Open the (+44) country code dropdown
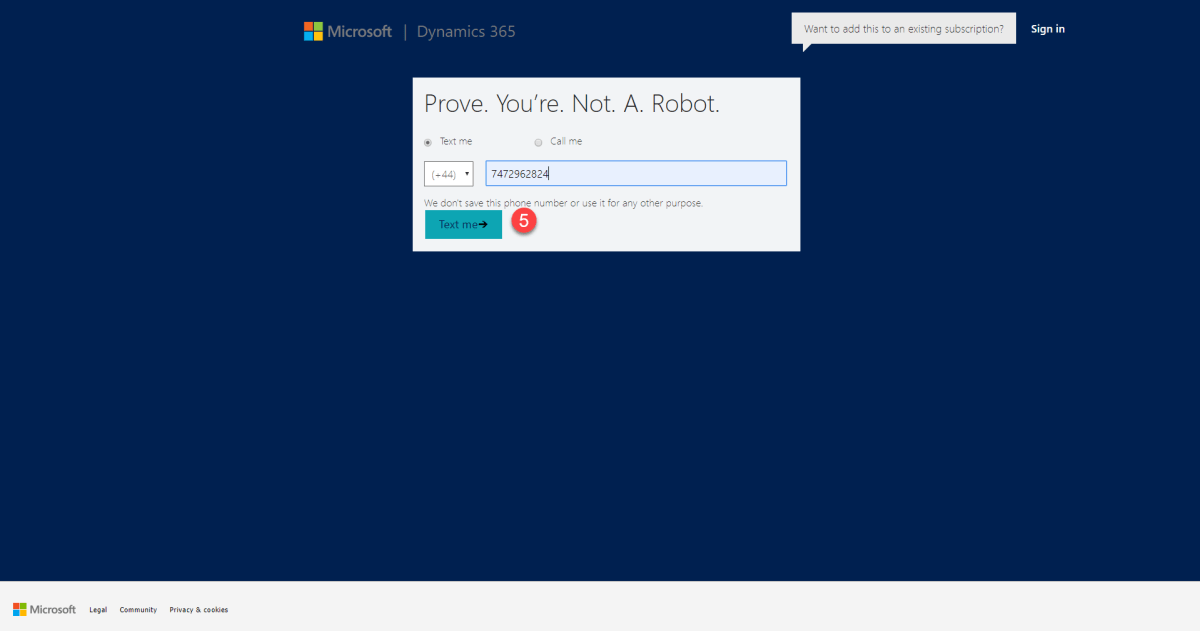The height and width of the screenshot is (631, 1200). pos(449,174)
